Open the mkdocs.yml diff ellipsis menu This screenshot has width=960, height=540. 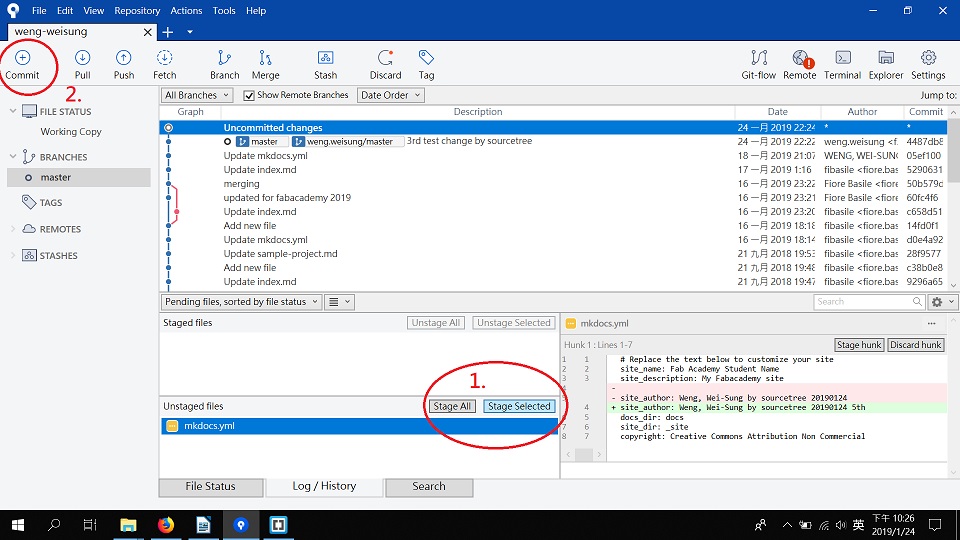[x=931, y=323]
